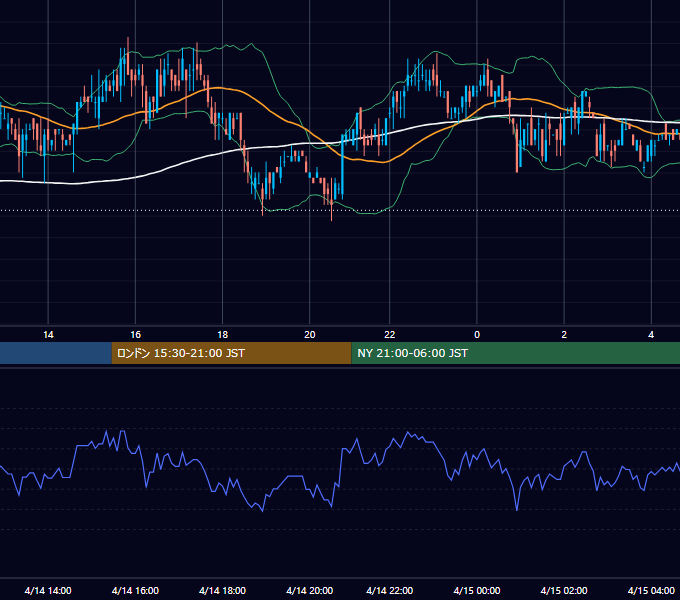The image size is (680, 600).
Task: Click the hour label 14 on time axis
Action: click(x=48, y=335)
